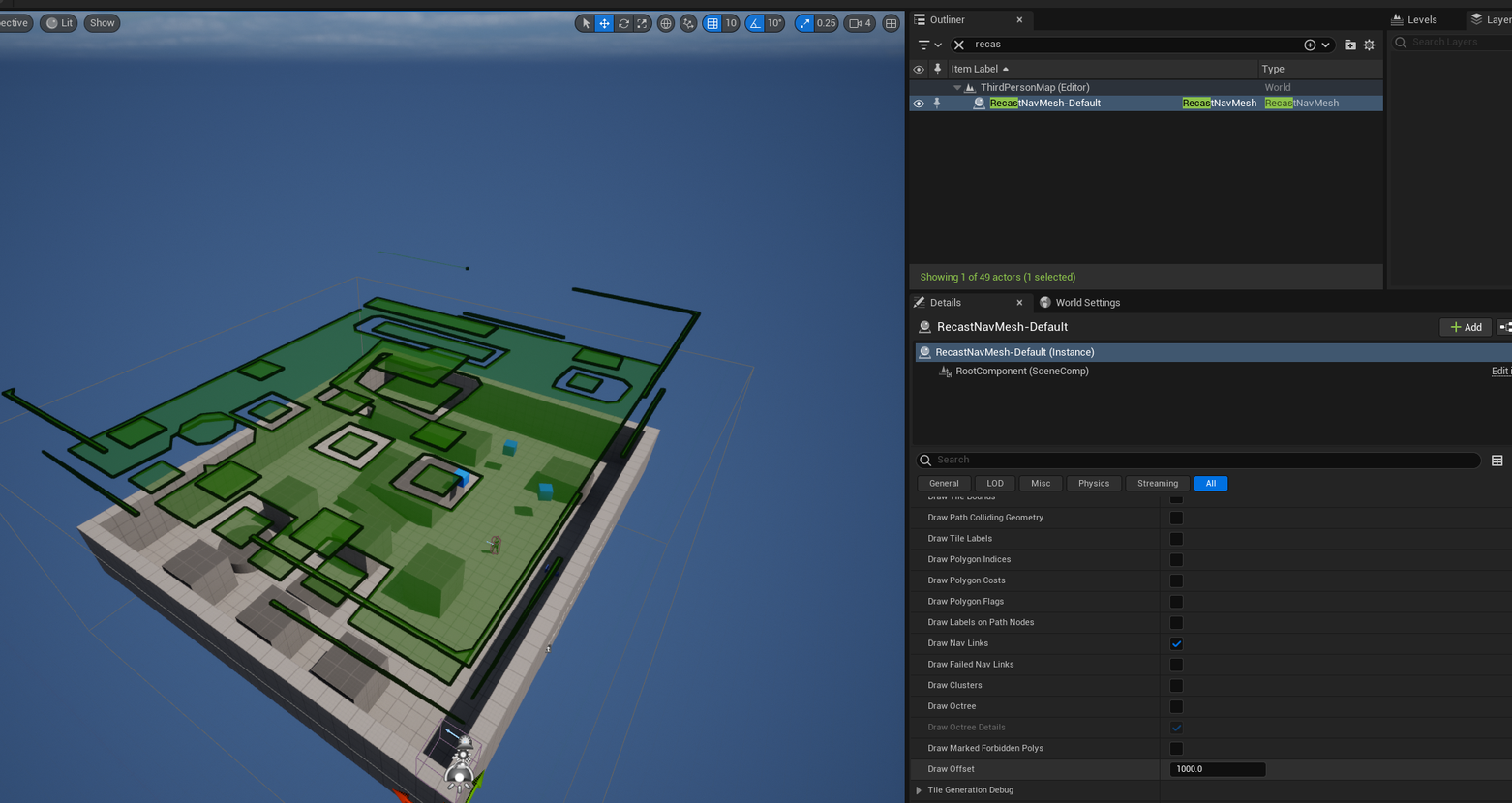The width and height of the screenshot is (1512, 803).
Task: Click the Add component button
Action: tap(1466, 327)
